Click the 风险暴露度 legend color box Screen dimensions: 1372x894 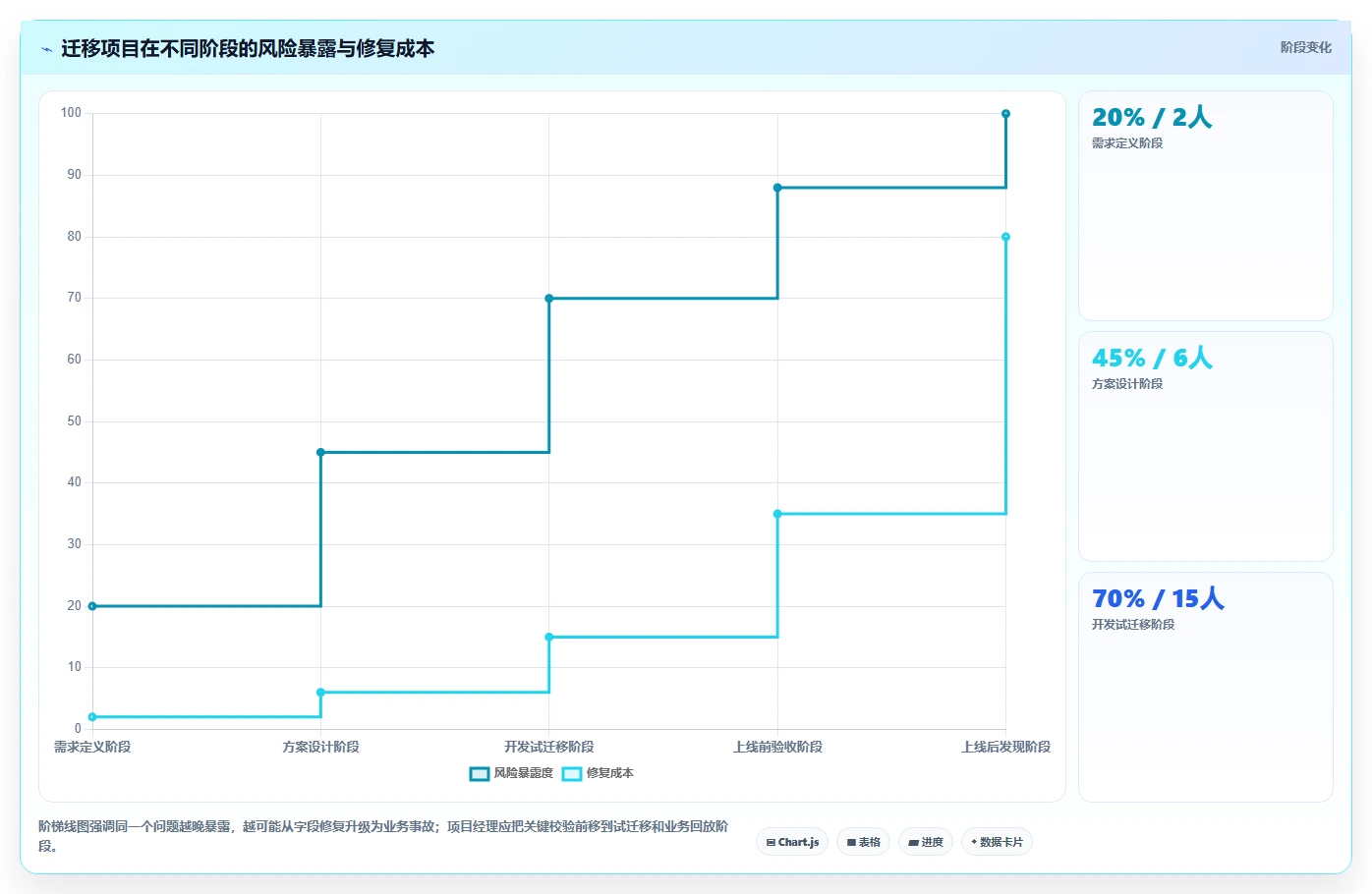480,774
